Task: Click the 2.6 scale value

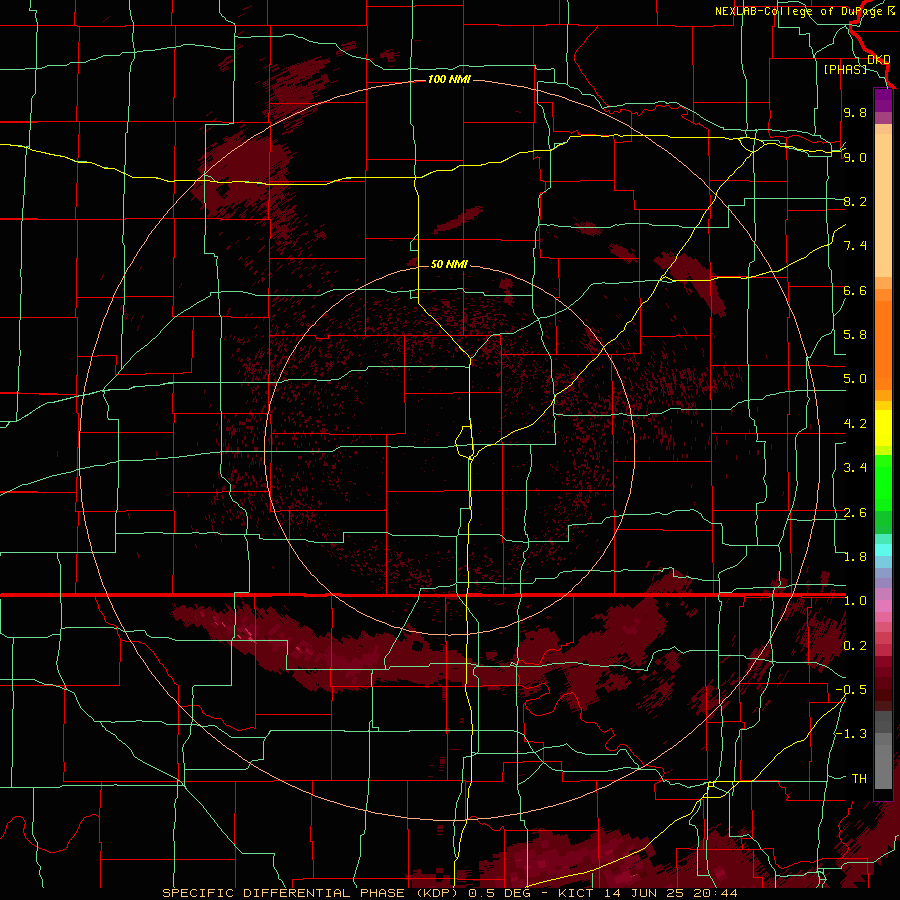Action: point(855,513)
